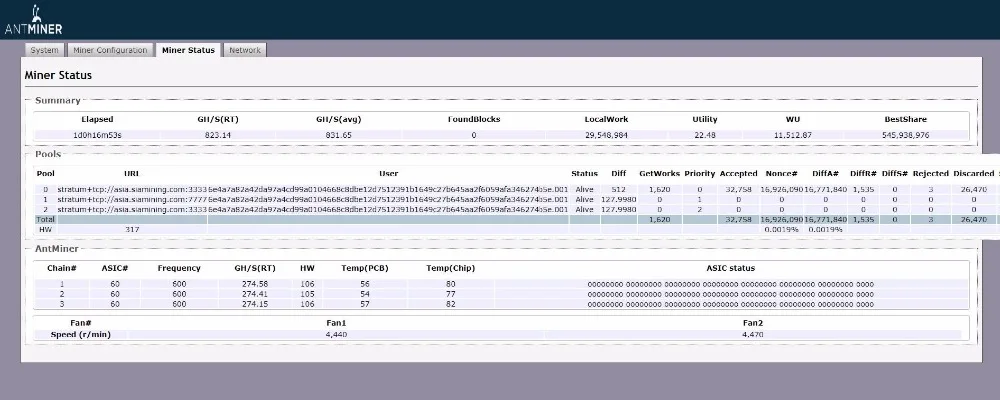The image size is (1000, 400).
Task: Click chain 2 Temp(Chip) value 77
Action: click(450, 294)
